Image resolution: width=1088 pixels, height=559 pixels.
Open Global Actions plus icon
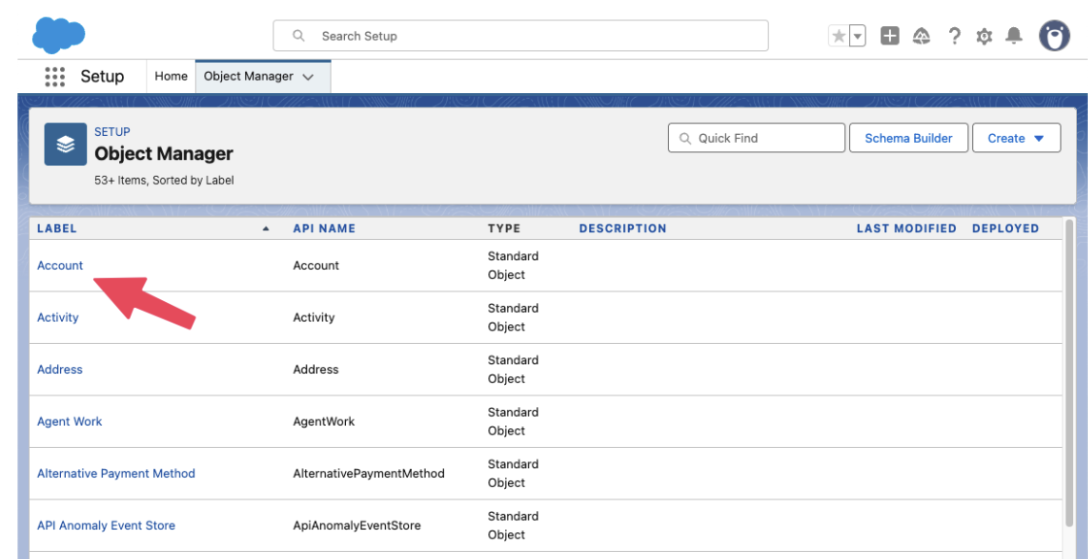[x=889, y=36]
